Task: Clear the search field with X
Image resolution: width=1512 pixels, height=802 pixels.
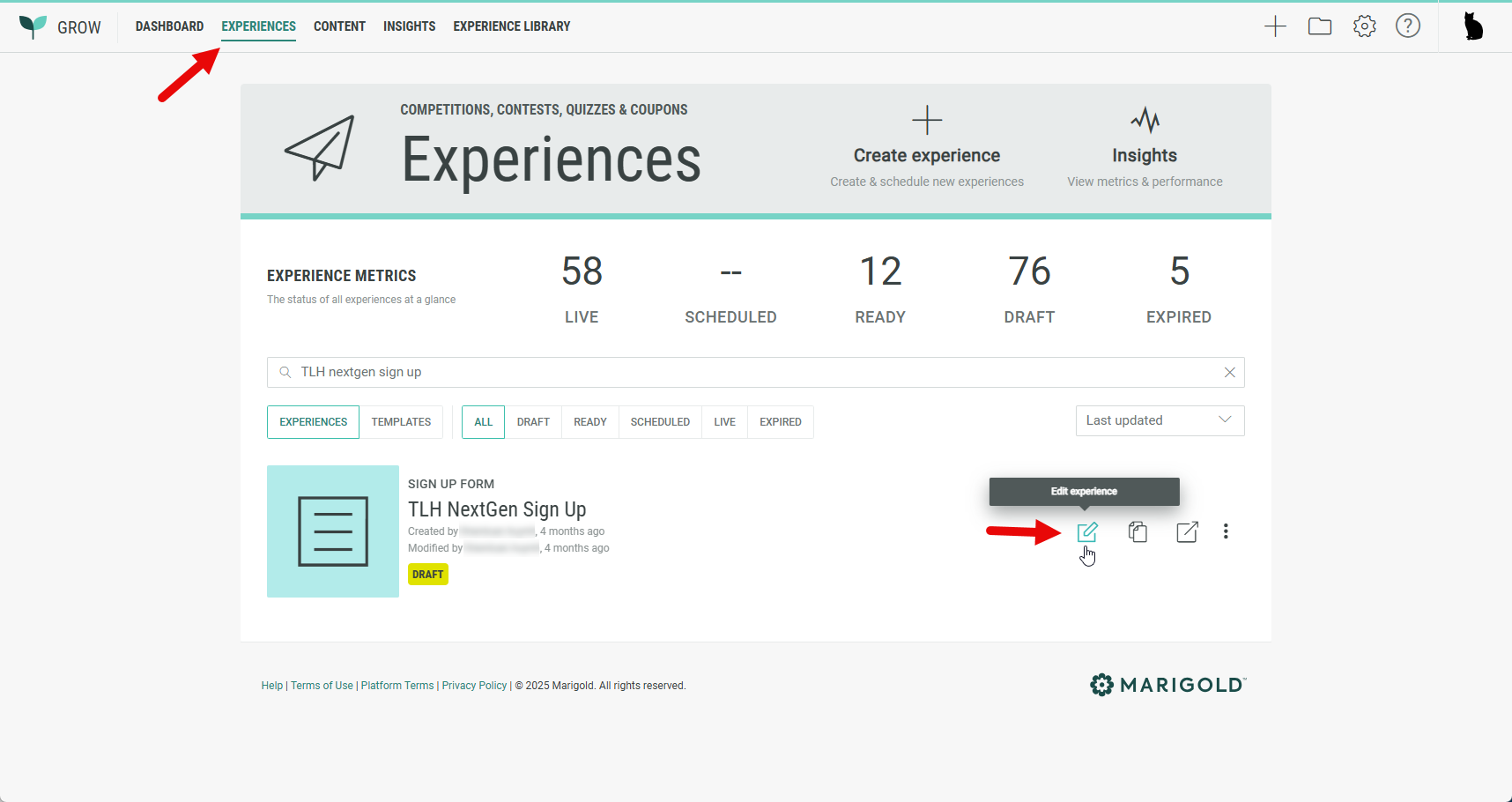Action: tap(1229, 372)
